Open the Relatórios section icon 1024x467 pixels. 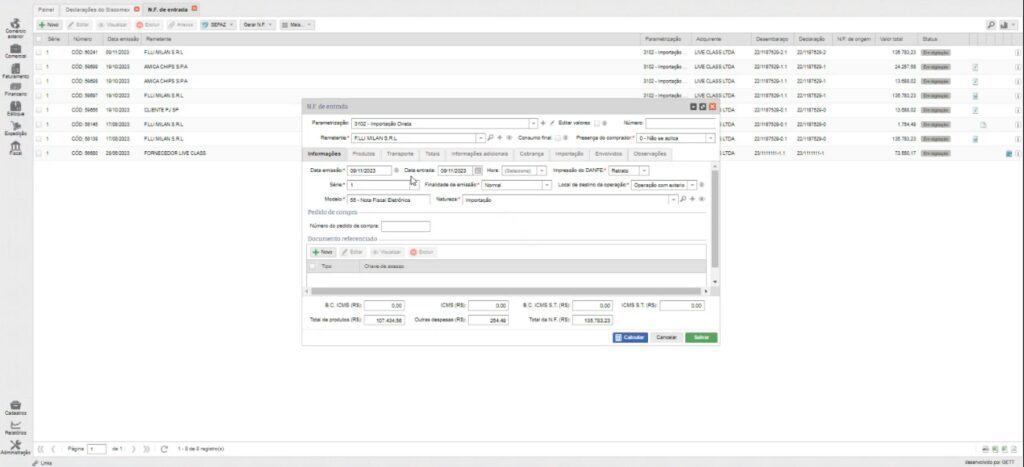[15, 425]
